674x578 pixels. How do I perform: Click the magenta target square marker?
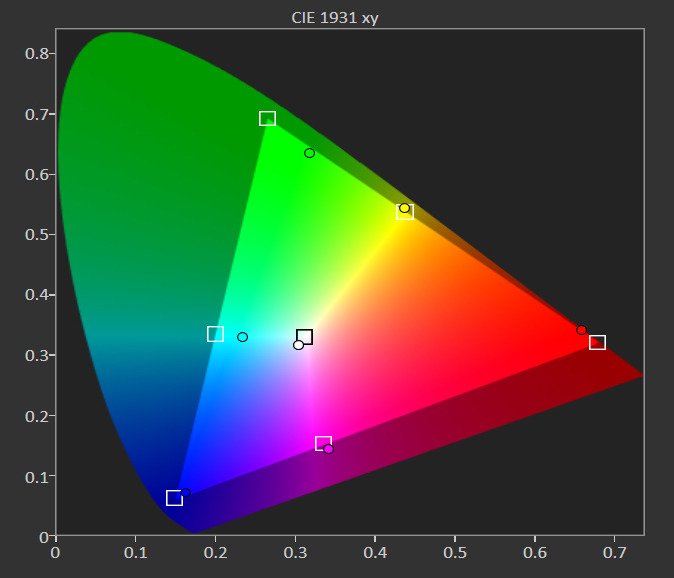324,443
